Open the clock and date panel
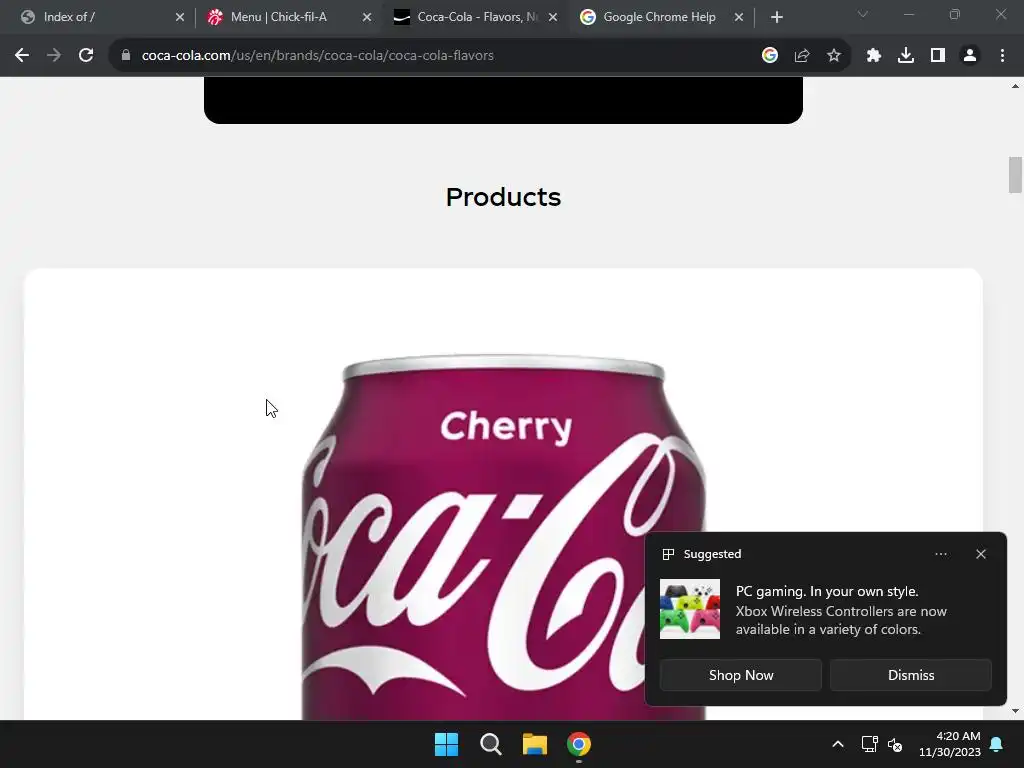1024x768 pixels. click(x=950, y=744)
